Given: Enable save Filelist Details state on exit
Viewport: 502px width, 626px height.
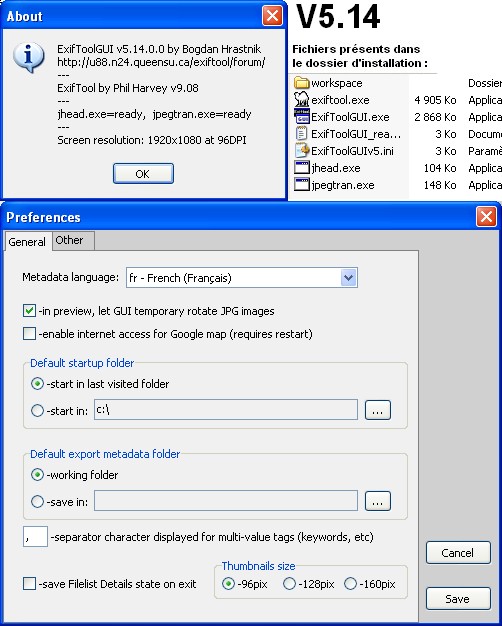Looking at the screenshot, I should 29,584.
